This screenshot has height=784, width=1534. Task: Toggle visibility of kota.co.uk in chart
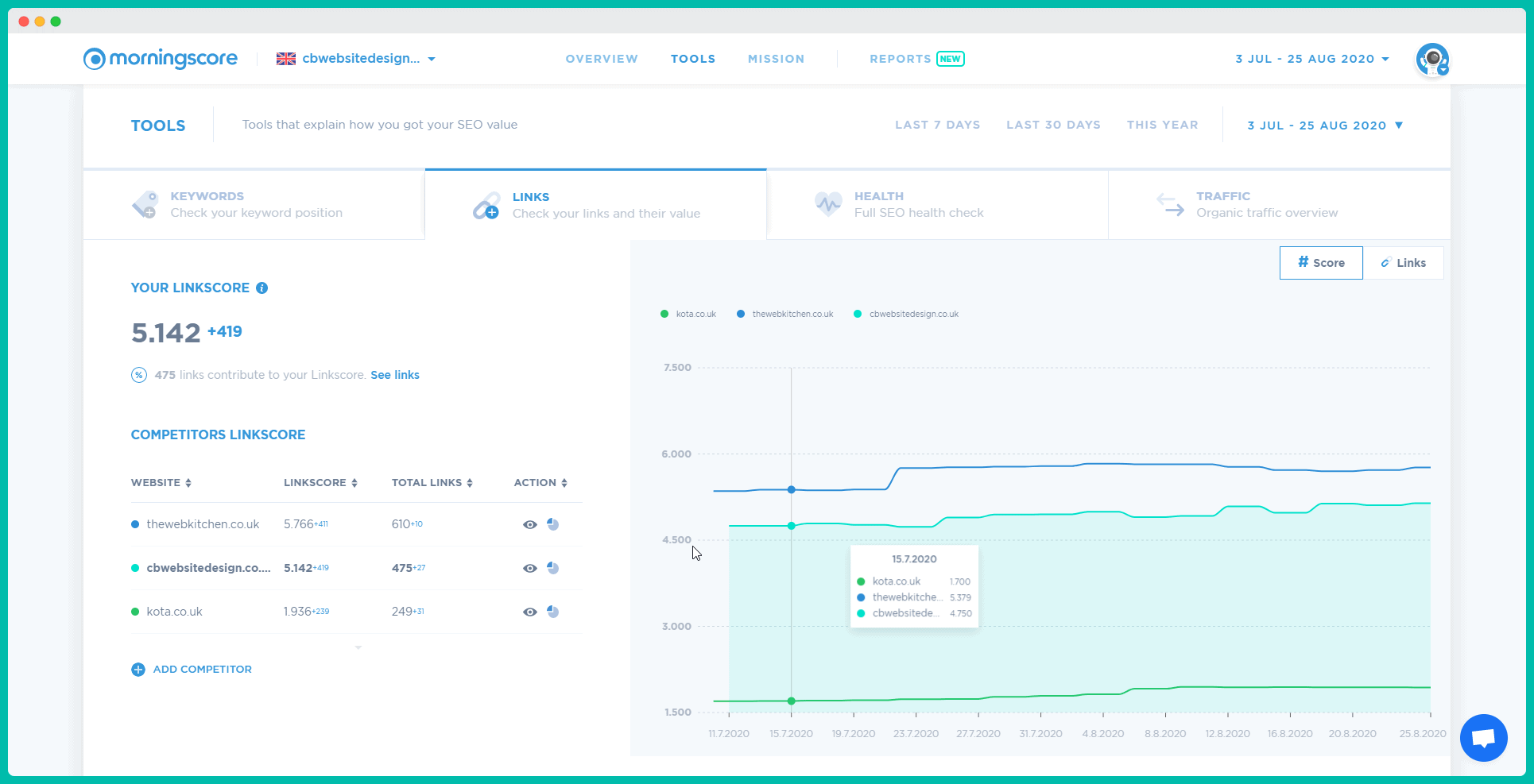tap(530, 612)
